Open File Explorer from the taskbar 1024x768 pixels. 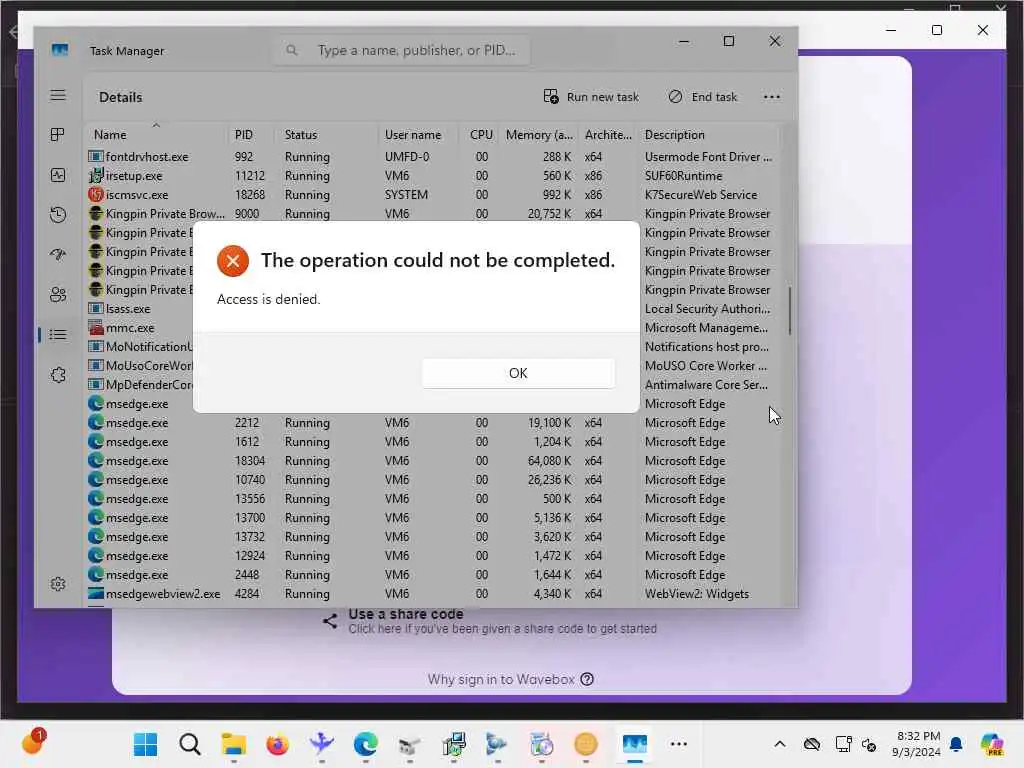233,744
